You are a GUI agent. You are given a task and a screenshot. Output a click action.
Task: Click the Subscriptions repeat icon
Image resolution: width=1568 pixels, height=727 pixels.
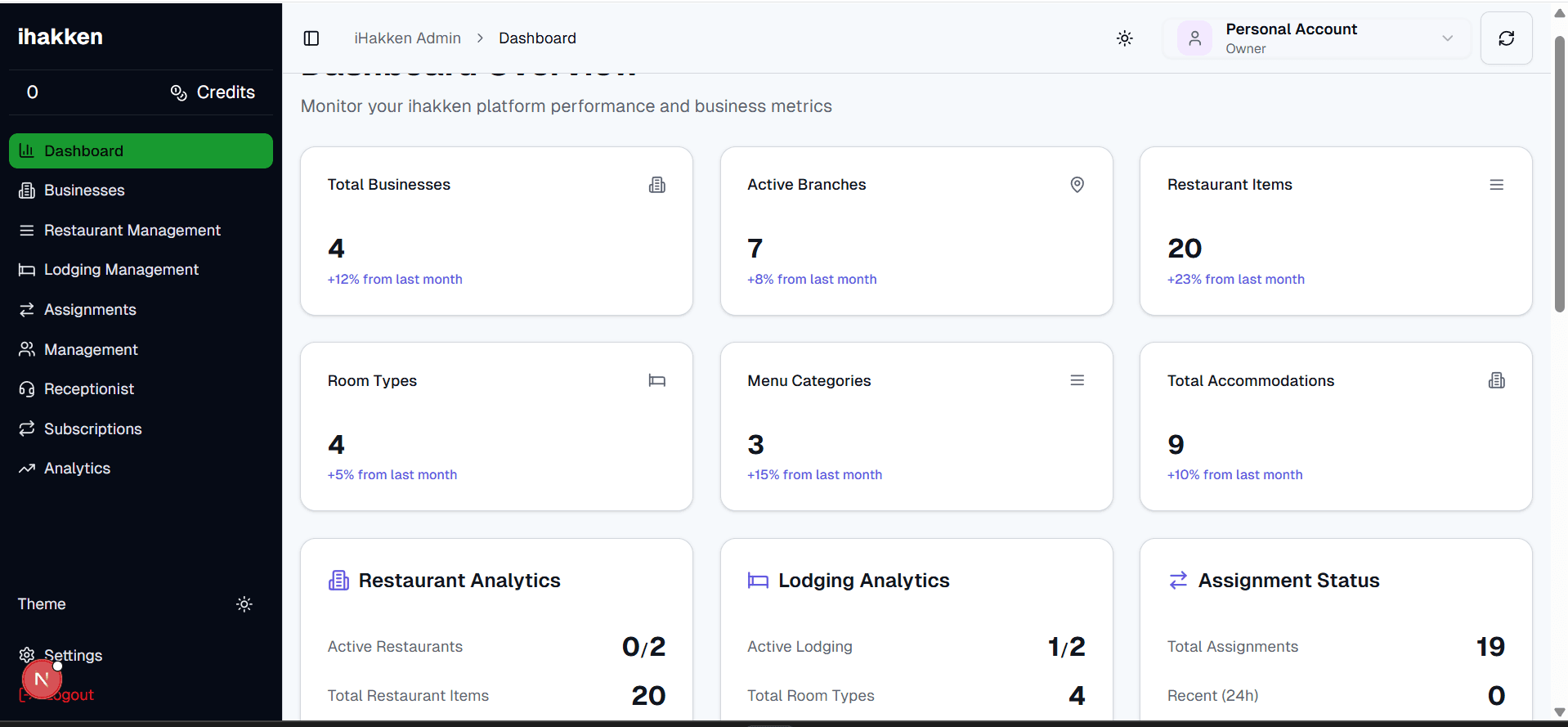pos(27,429)
